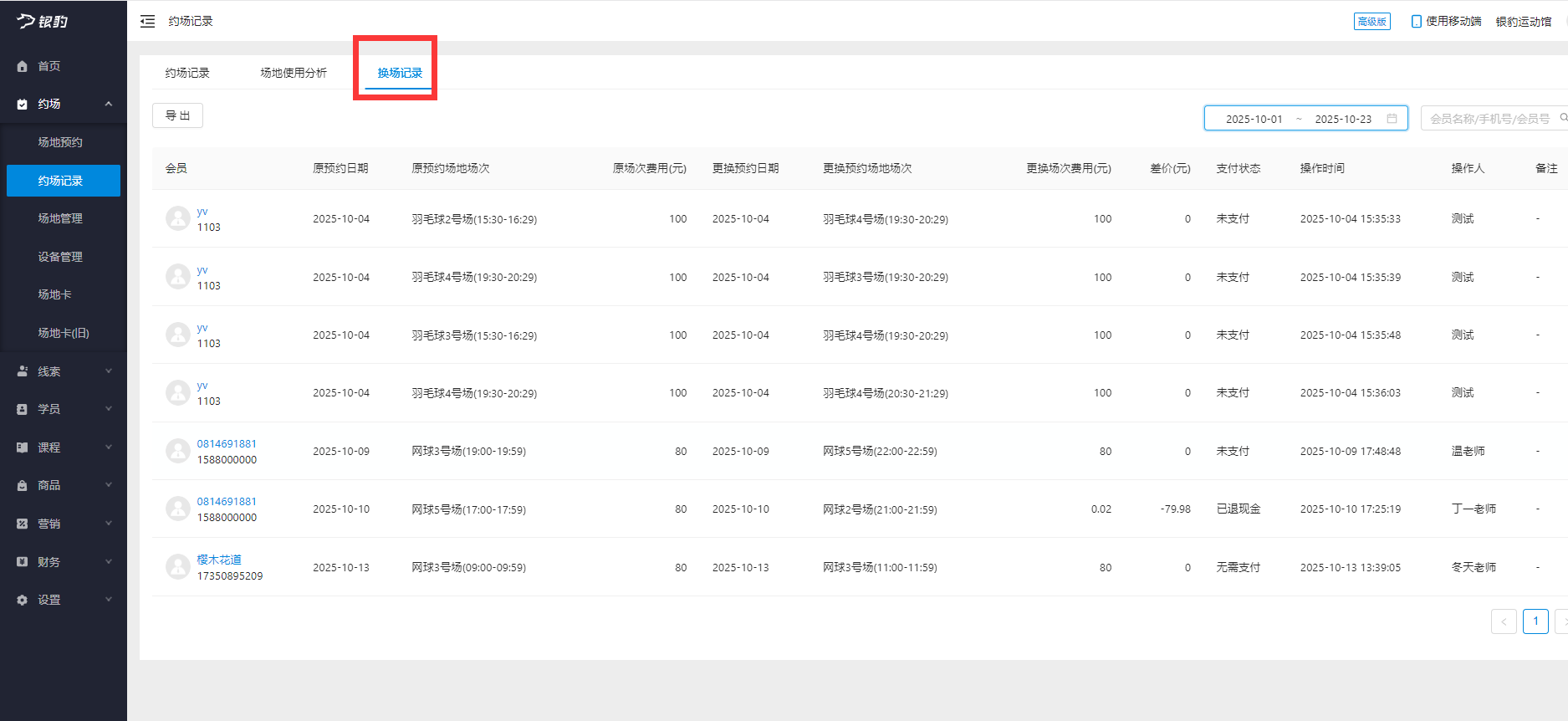Click the 约场 calendar check icon
Image resolution: width=1568 pixels, height=721 pixels.
tap(23, 104)
